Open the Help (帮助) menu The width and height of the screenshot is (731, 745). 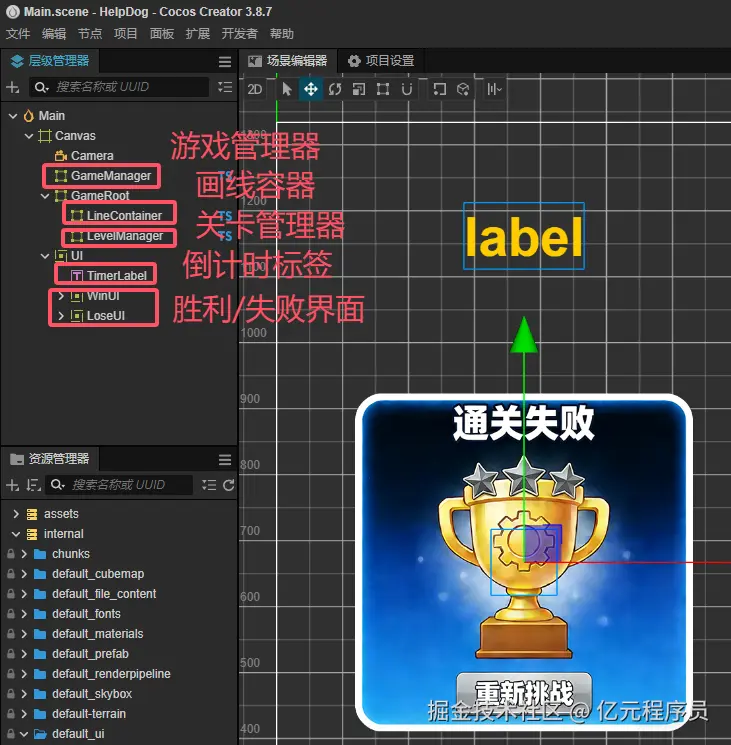point(282,34)
